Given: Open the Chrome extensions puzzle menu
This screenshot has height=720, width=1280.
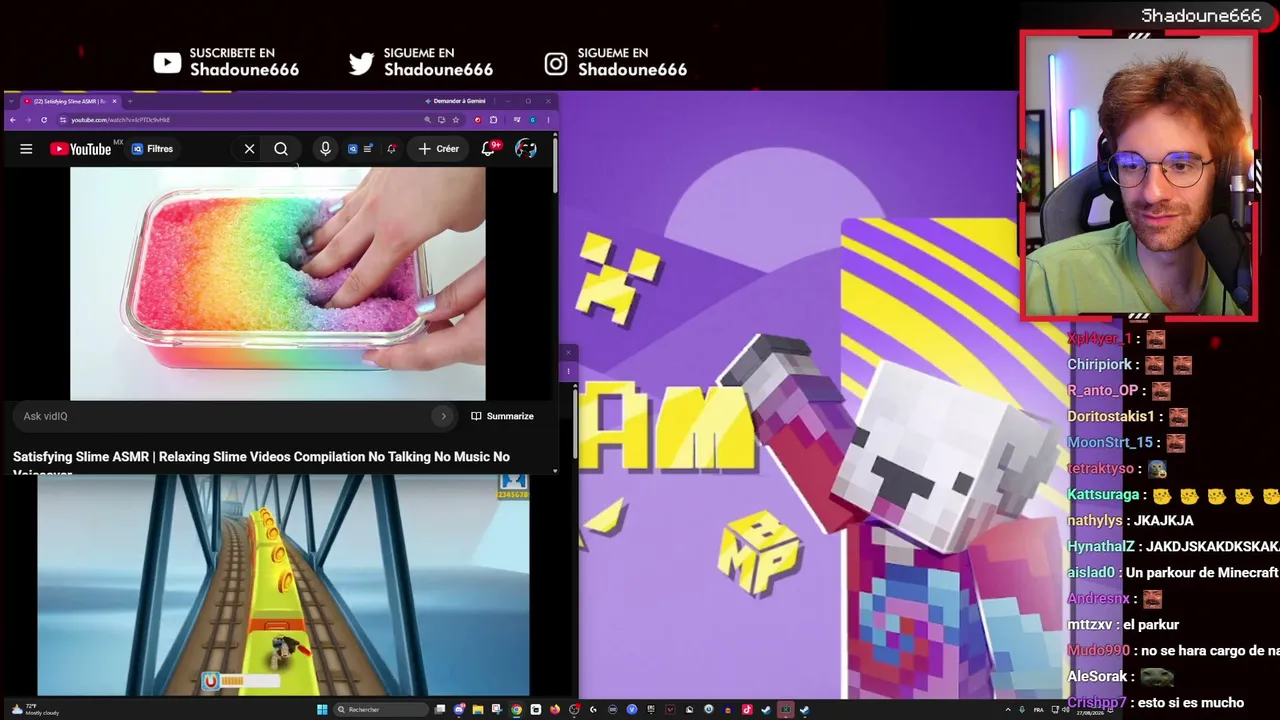Looking at the screenshot, I should click(x=493, y=120).
